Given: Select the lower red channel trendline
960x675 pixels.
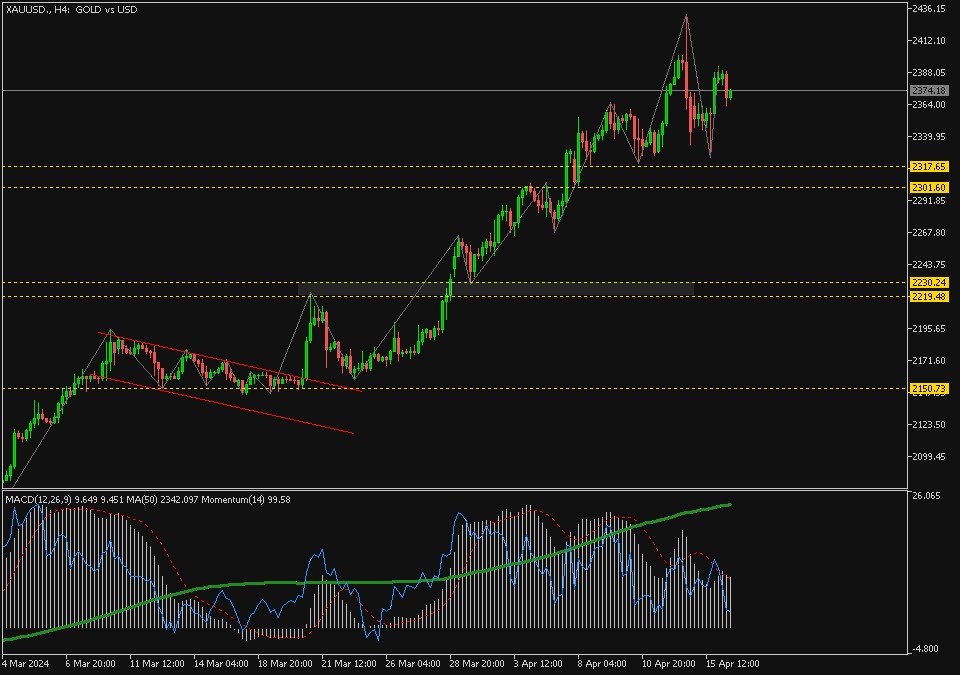Looking at the screenshot, I should point(230,406).
